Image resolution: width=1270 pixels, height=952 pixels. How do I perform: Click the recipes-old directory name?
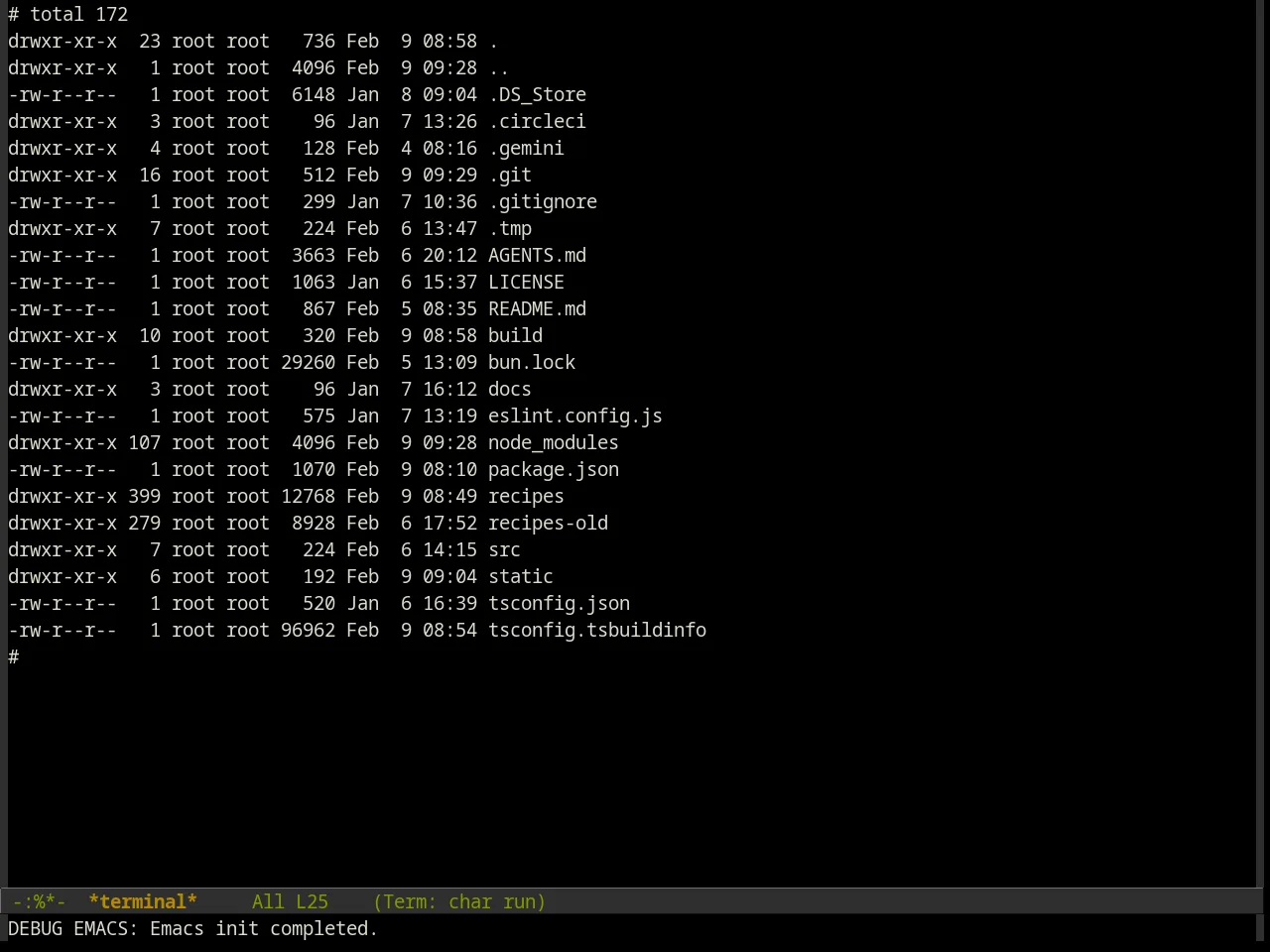(x=548, y=523)
